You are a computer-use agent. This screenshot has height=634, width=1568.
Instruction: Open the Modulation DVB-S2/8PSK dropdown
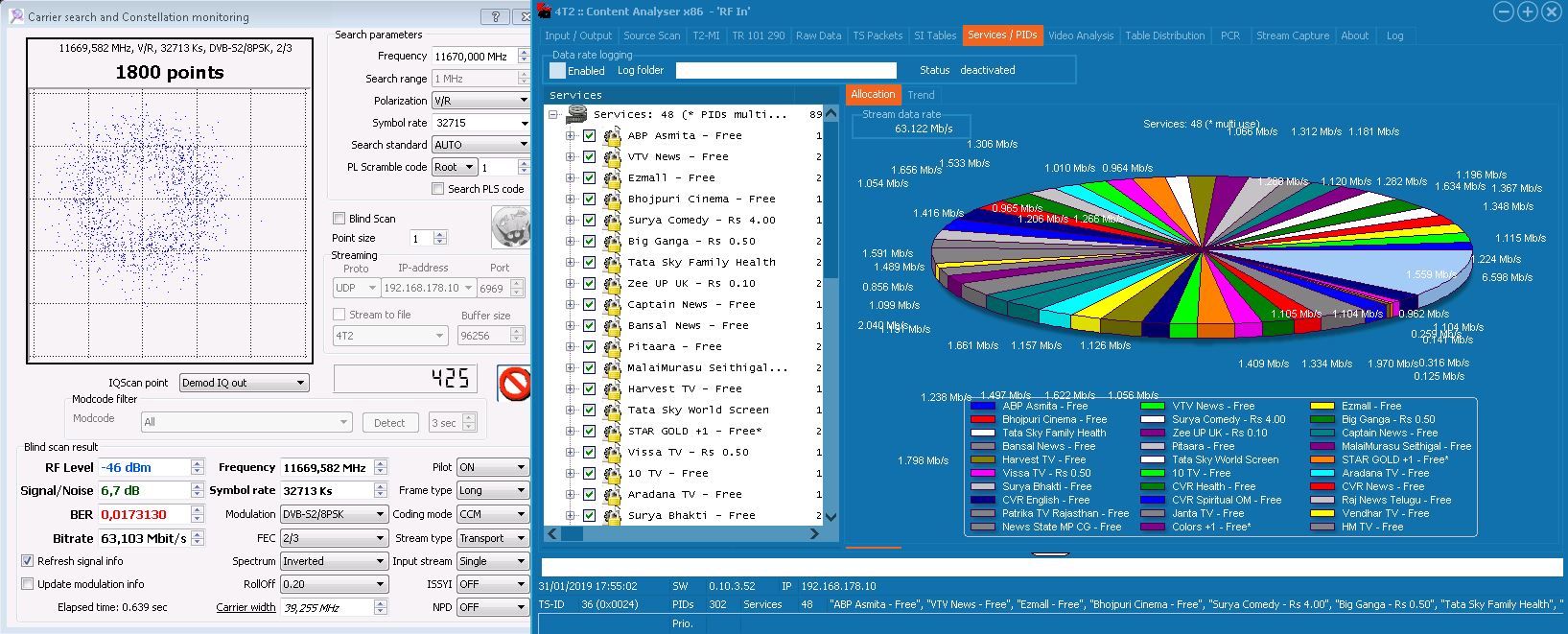click(x=334, y=514)
